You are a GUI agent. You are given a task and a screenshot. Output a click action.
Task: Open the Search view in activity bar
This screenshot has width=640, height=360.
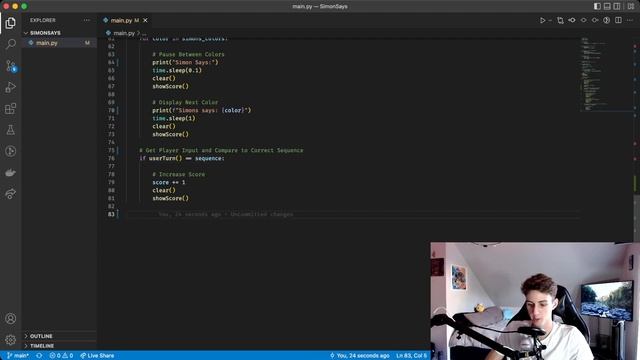pos(11,44)
